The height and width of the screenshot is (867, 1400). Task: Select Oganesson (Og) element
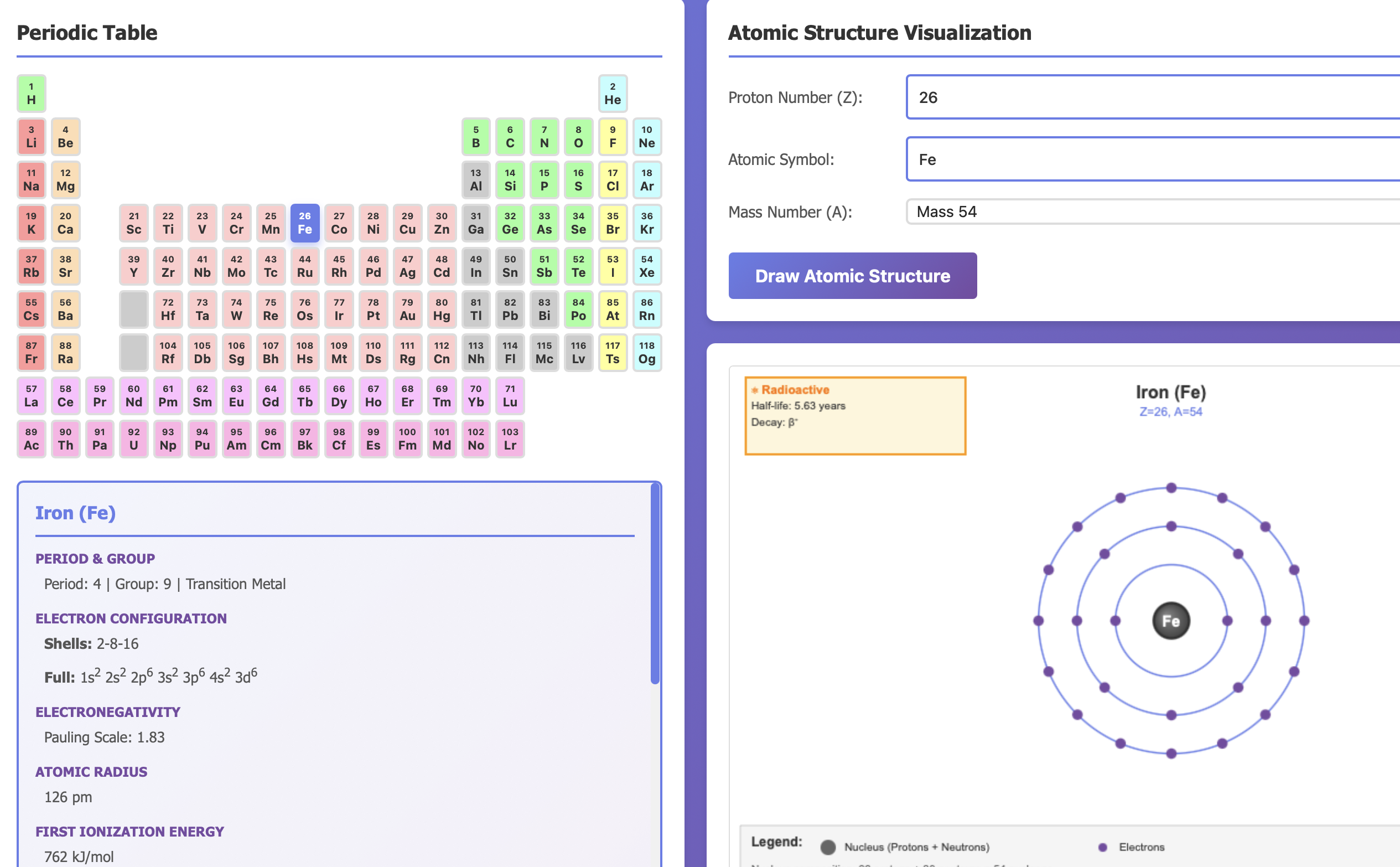coord(647,353)
